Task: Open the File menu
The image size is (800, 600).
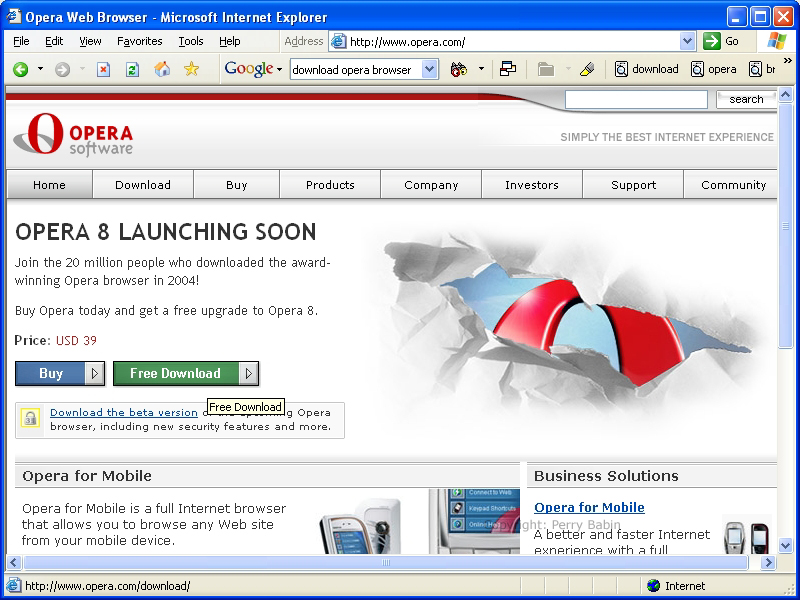Action: pos(21,41)
